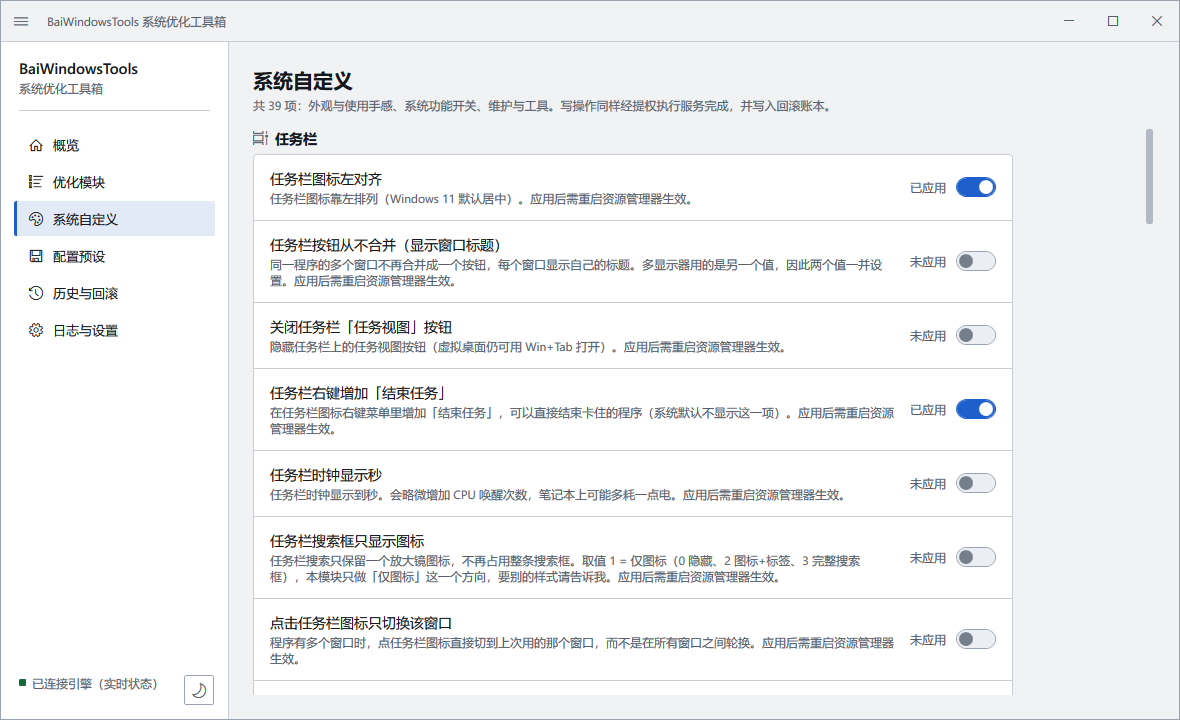Viewport: 1180px width, 720px height.
Task: Click the green engine connection status indicator
Action: (x=23, y=683)
